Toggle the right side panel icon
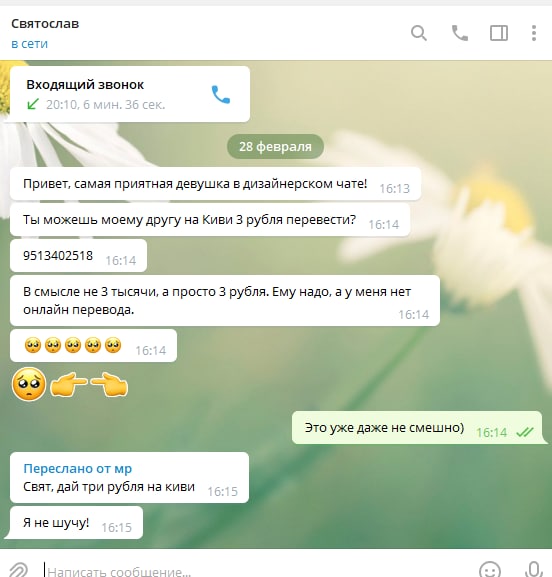 [x=499, y=33]
